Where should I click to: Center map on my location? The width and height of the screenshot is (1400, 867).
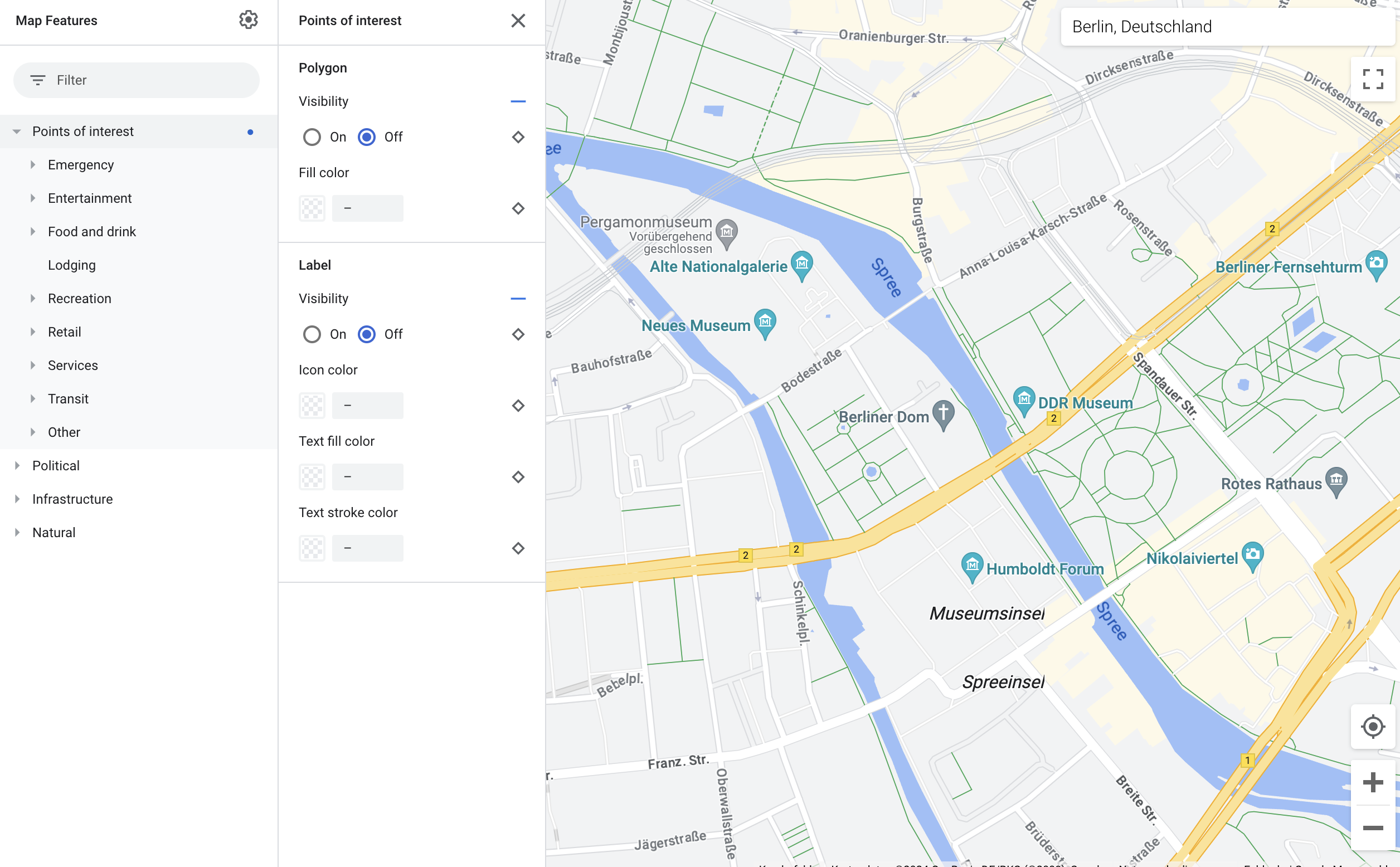(1373, 727)
